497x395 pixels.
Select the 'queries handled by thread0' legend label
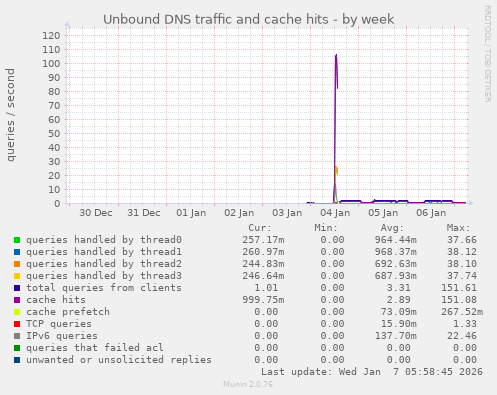tap(104, 240)
